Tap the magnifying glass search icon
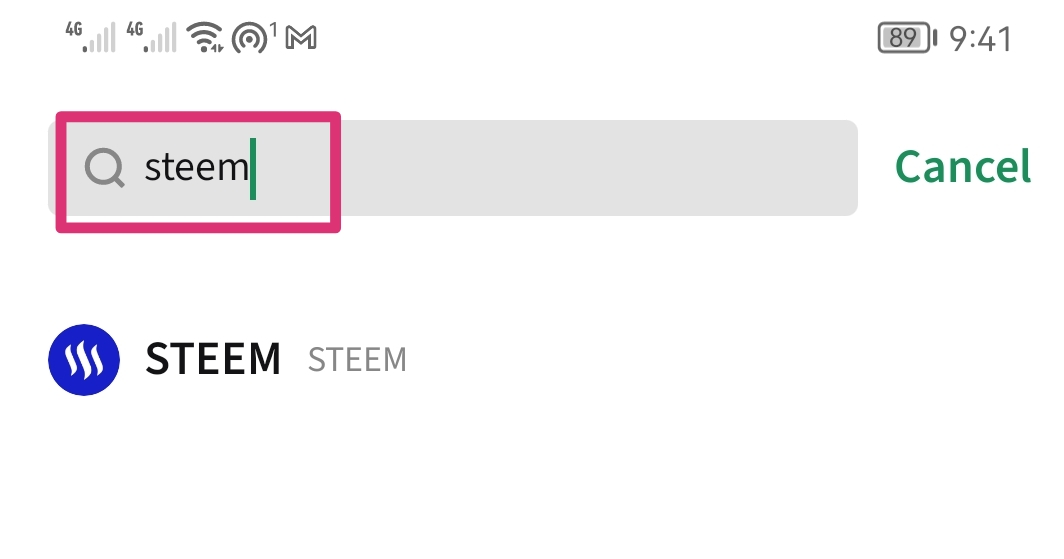 pyautogui.click(x=104, y=168)
